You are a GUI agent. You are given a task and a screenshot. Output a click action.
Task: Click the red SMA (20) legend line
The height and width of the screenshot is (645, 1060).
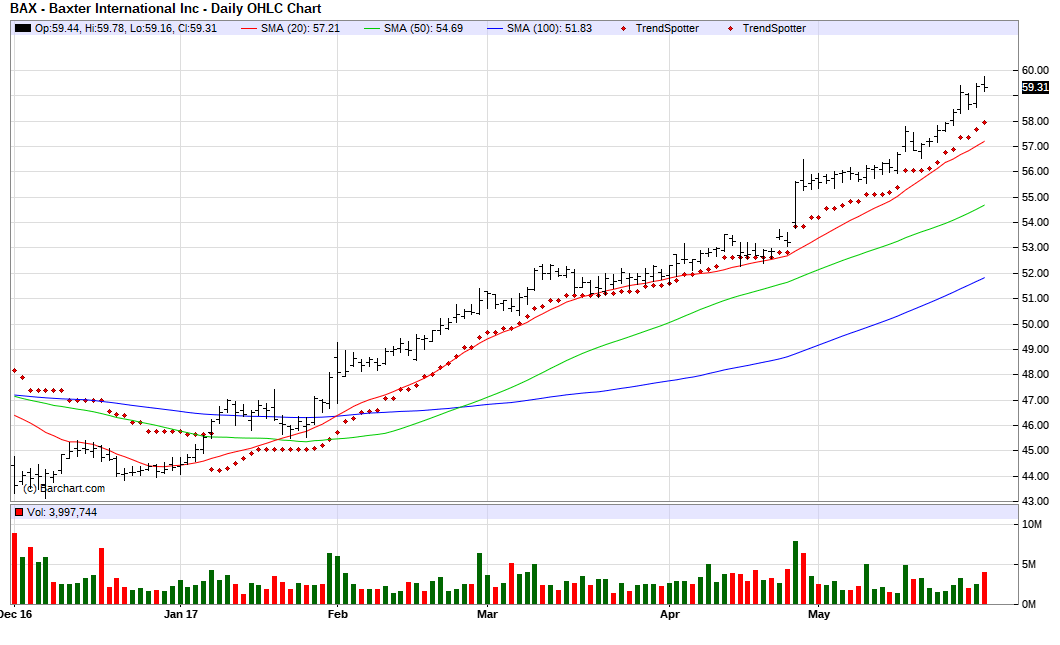click(249, 28)
